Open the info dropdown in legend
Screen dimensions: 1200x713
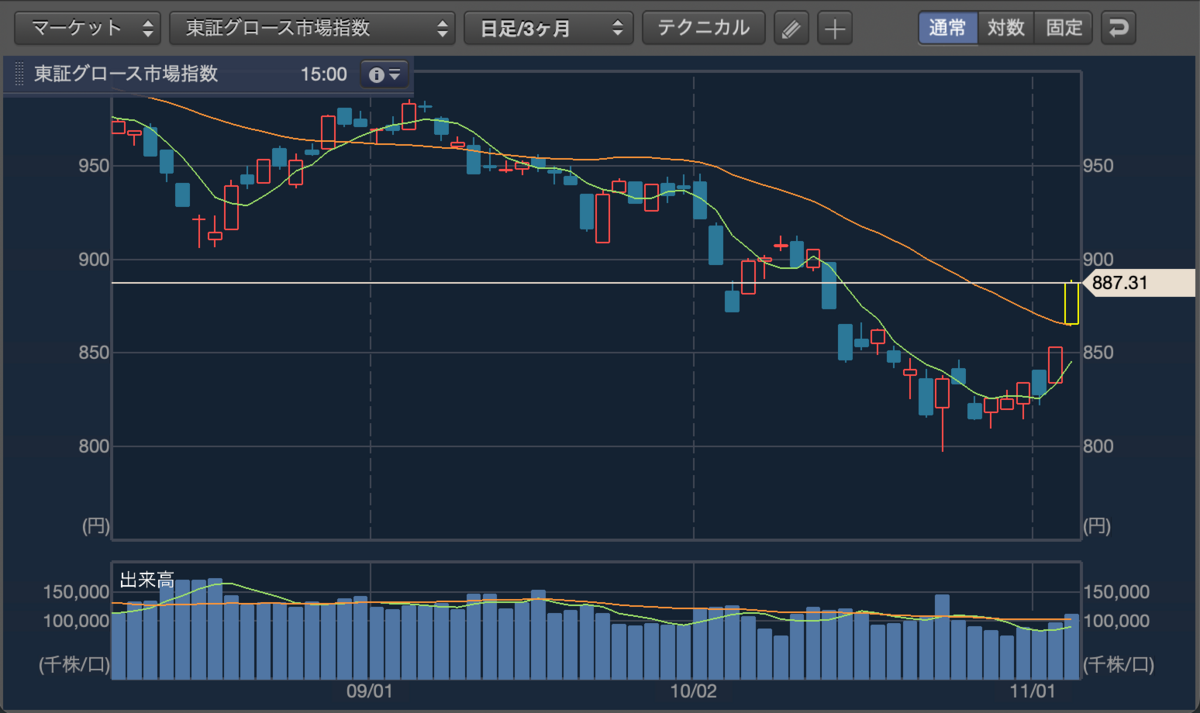coord(385,74)
